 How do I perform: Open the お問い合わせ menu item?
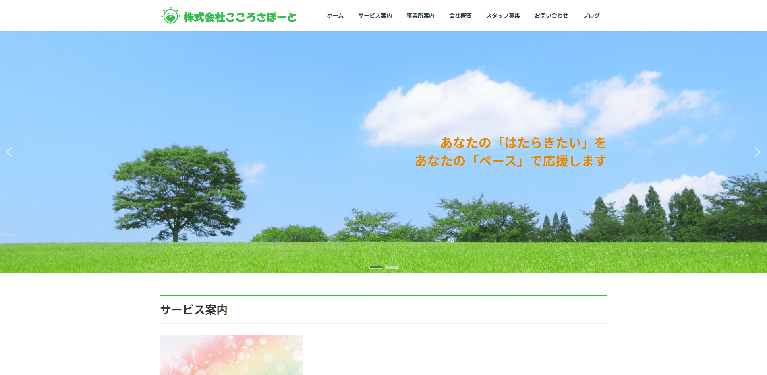(x=551, y=16)
